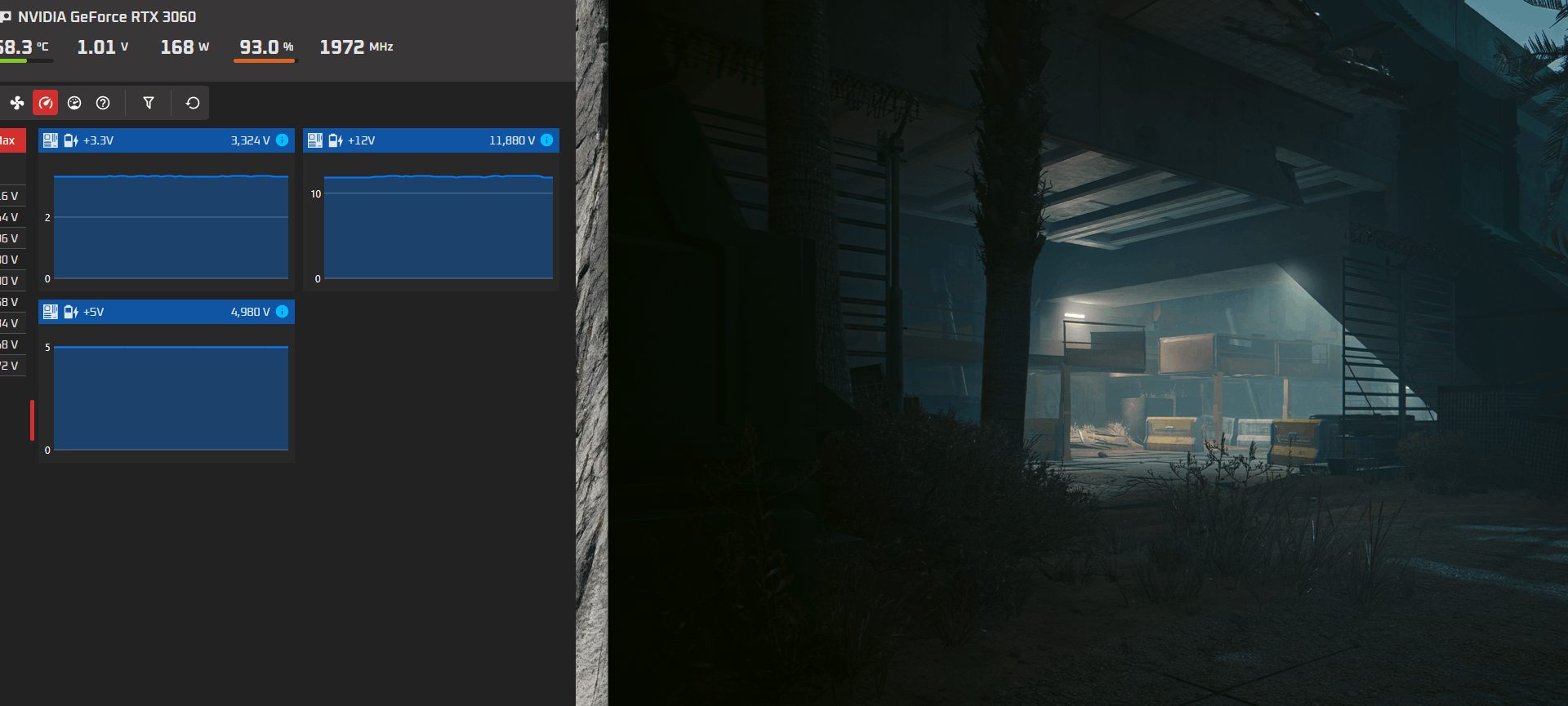Open the question mark help icon
Image resolution: width=1568 pixels, height=706 pixels.
(103, 103)
